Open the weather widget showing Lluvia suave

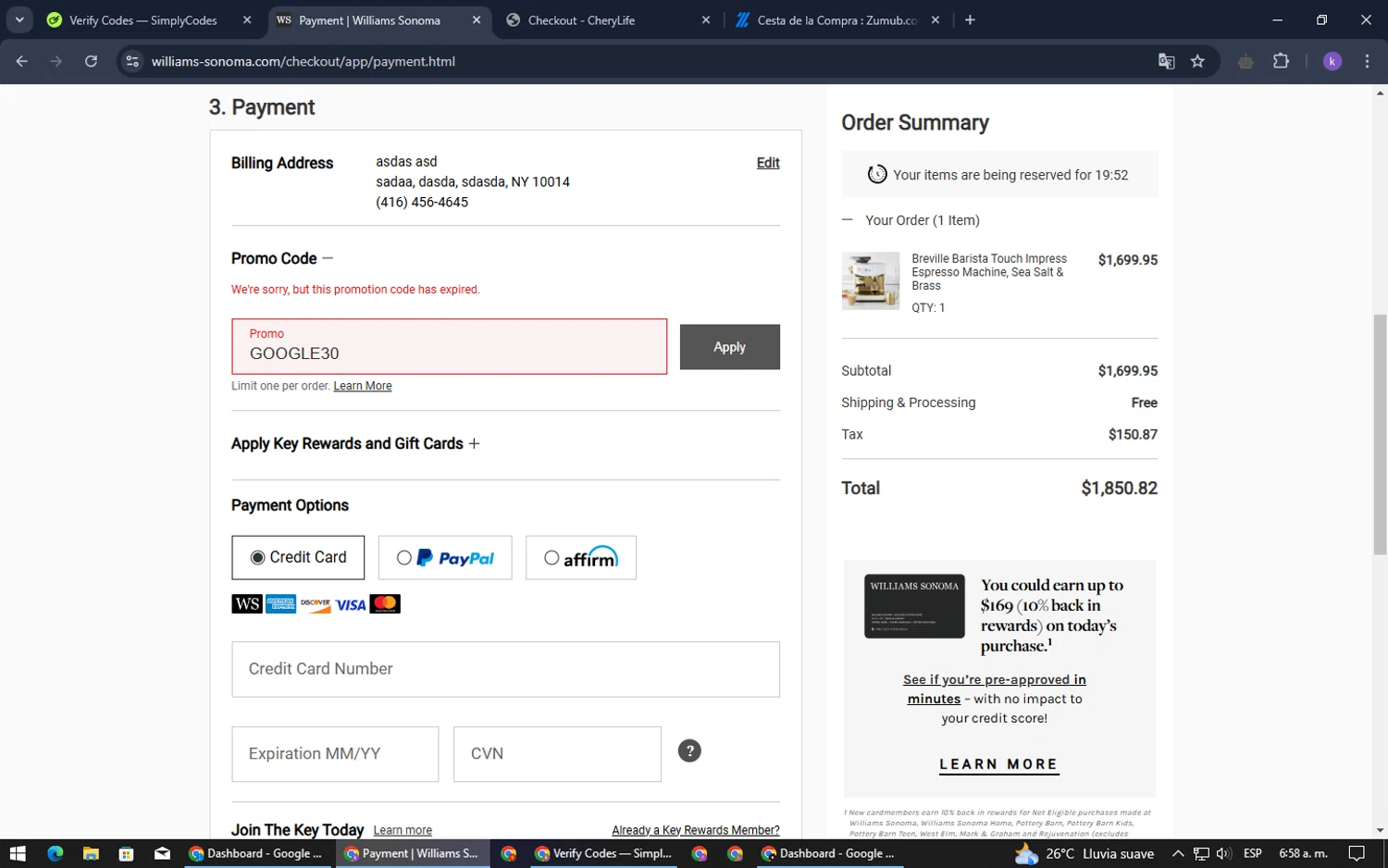pyautogui.click(x=1084, y=853)
